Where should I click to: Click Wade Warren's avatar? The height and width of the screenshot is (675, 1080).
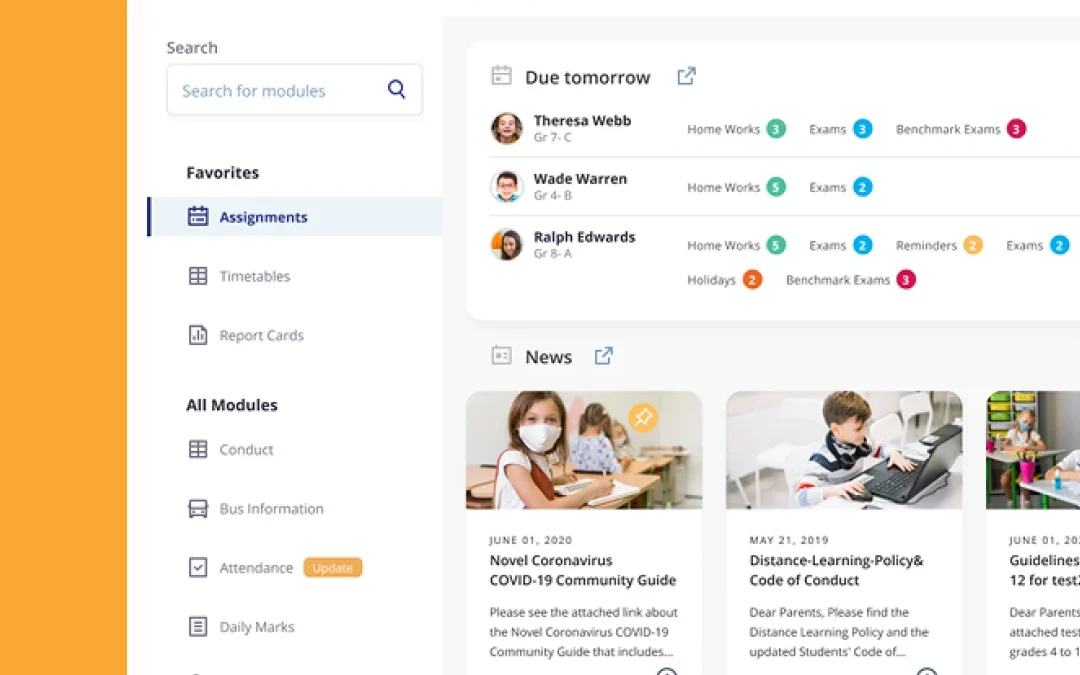(506, 186)
